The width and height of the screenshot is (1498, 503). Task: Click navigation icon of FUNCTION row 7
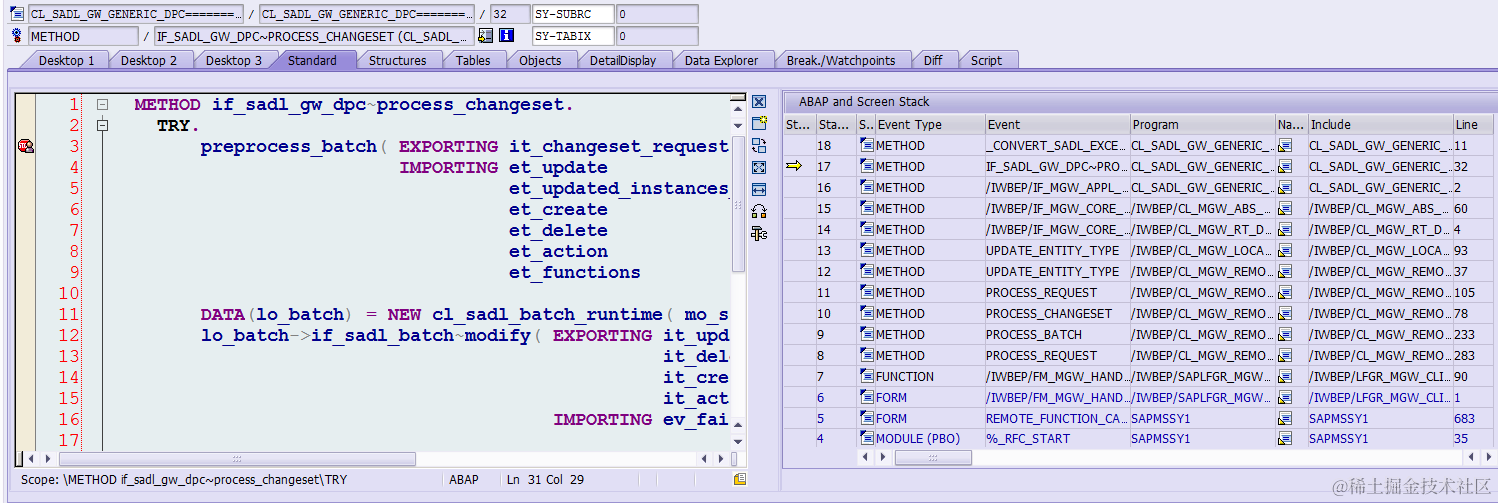point(1286,377)
